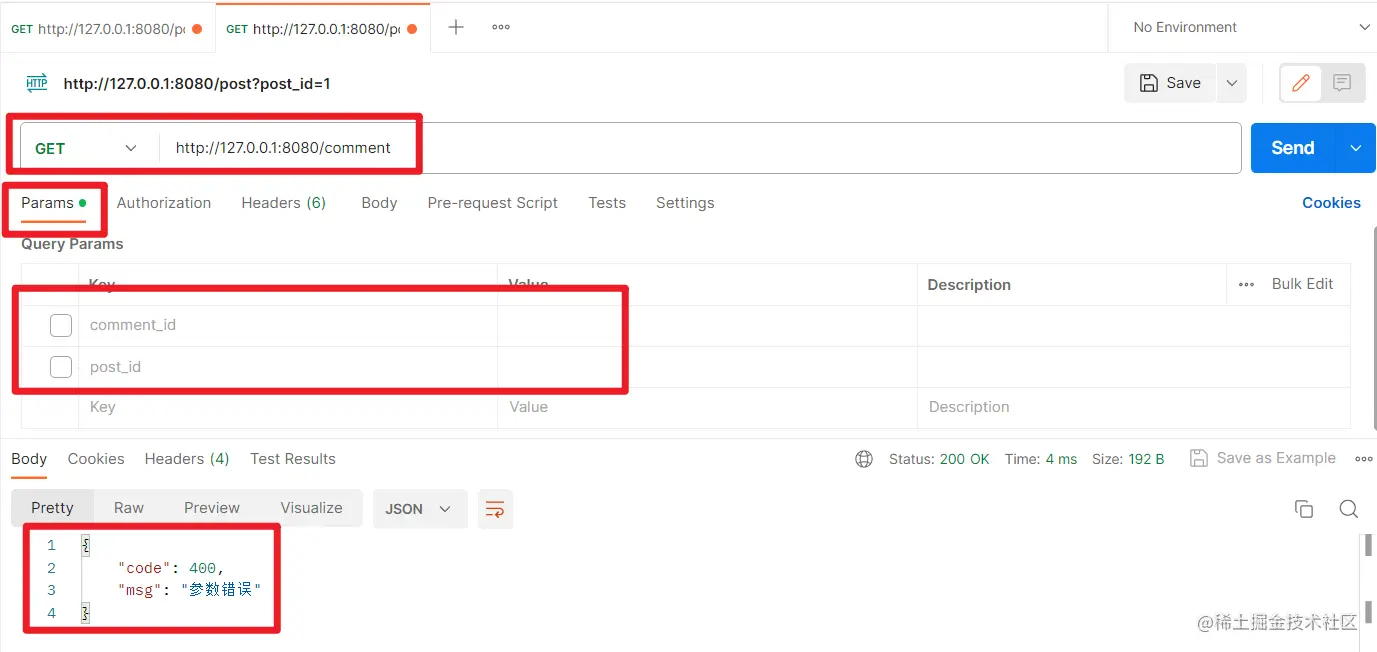Click the post_id key text
The image size is (1377, 652).
(x=116, y=367)
